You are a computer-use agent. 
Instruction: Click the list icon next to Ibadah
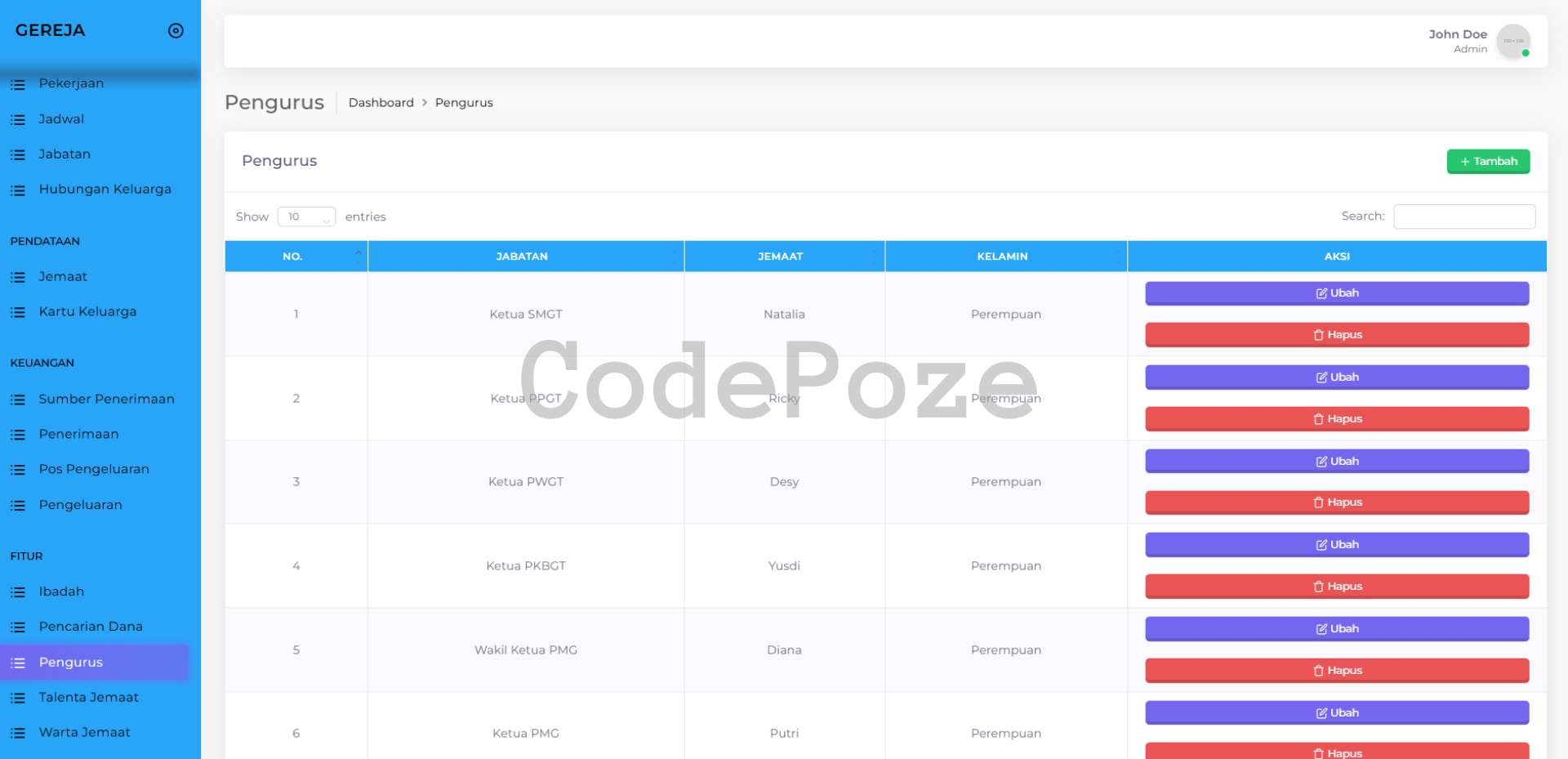[18, 592]
